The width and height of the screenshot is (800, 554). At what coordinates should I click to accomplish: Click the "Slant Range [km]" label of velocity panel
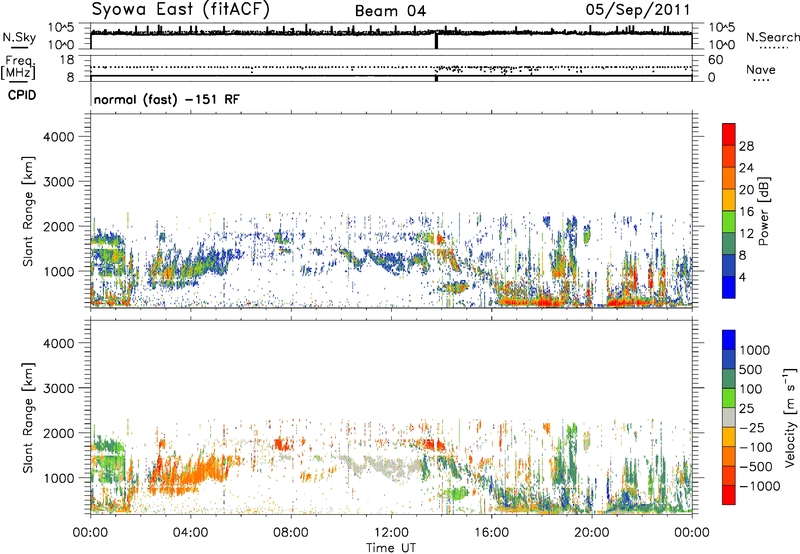pyautogui.click(x=28, y=418)
